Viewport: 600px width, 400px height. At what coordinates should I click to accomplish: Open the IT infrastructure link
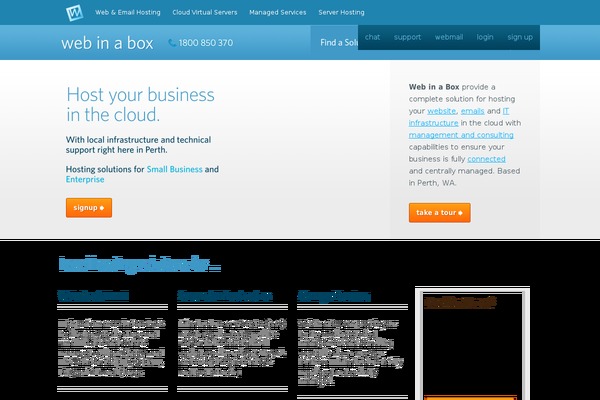(x=434, y=123)
